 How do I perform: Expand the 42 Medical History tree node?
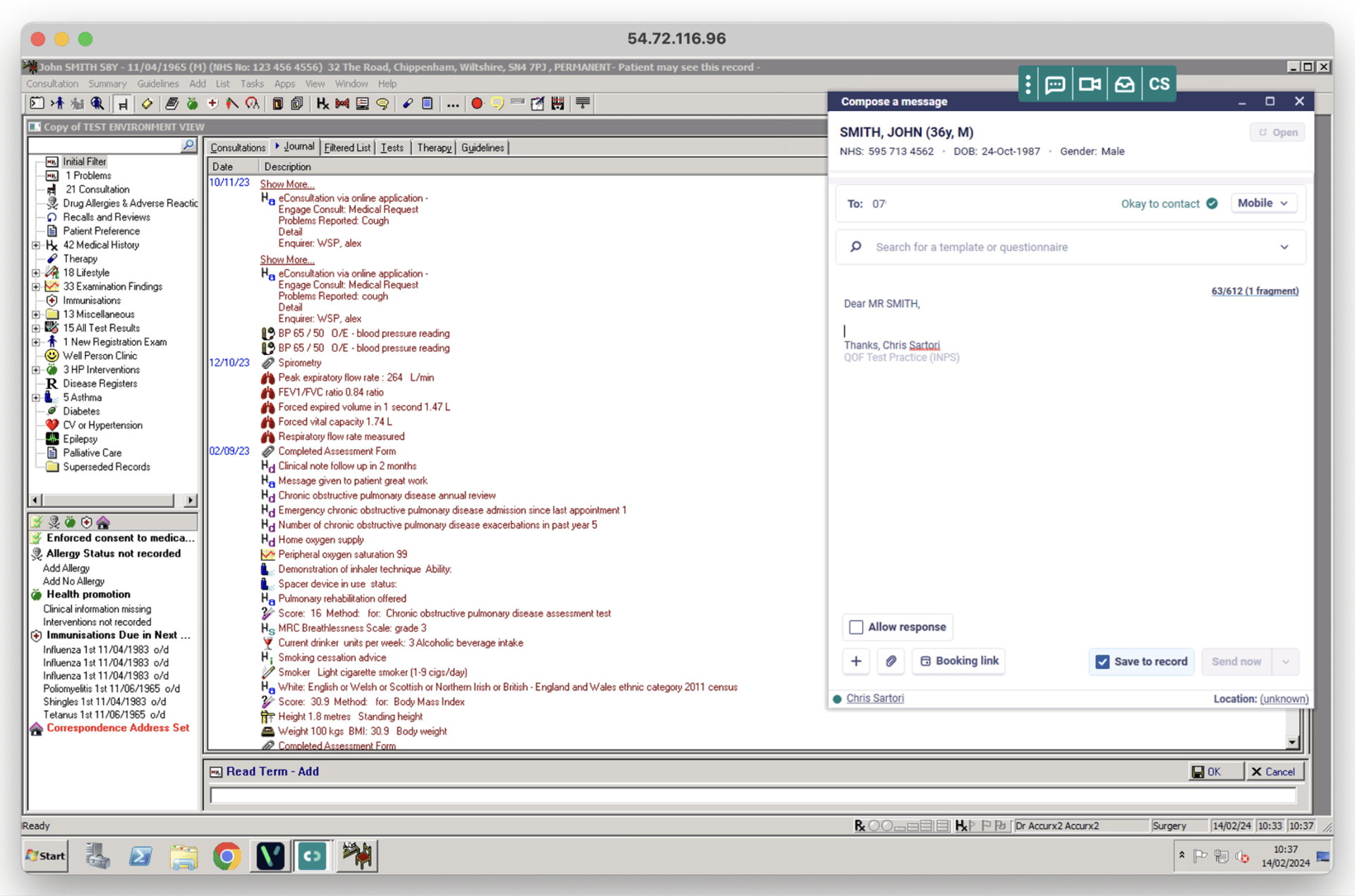[36, 245]
